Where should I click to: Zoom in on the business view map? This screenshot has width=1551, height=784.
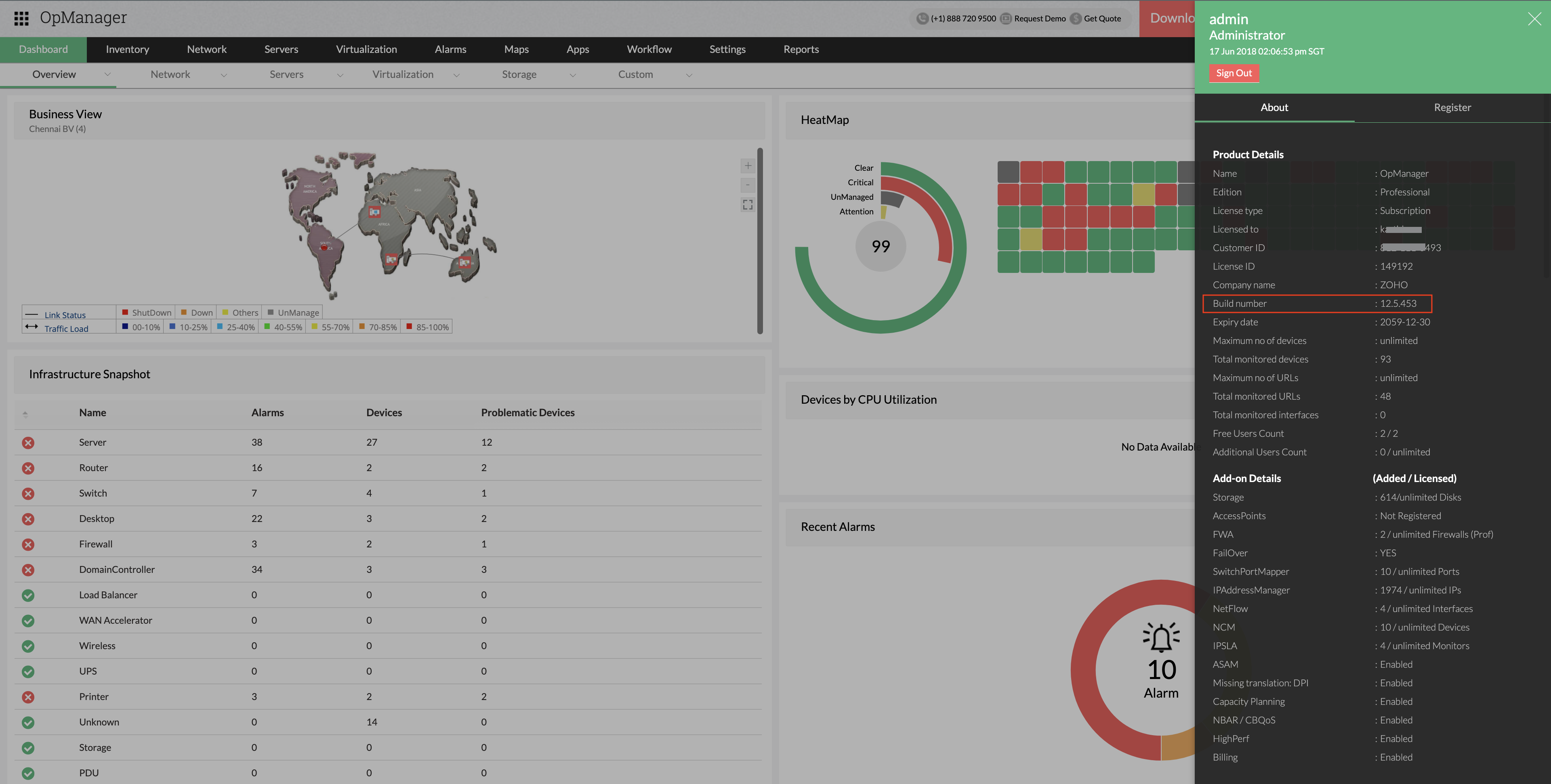(x=747, y=166)
